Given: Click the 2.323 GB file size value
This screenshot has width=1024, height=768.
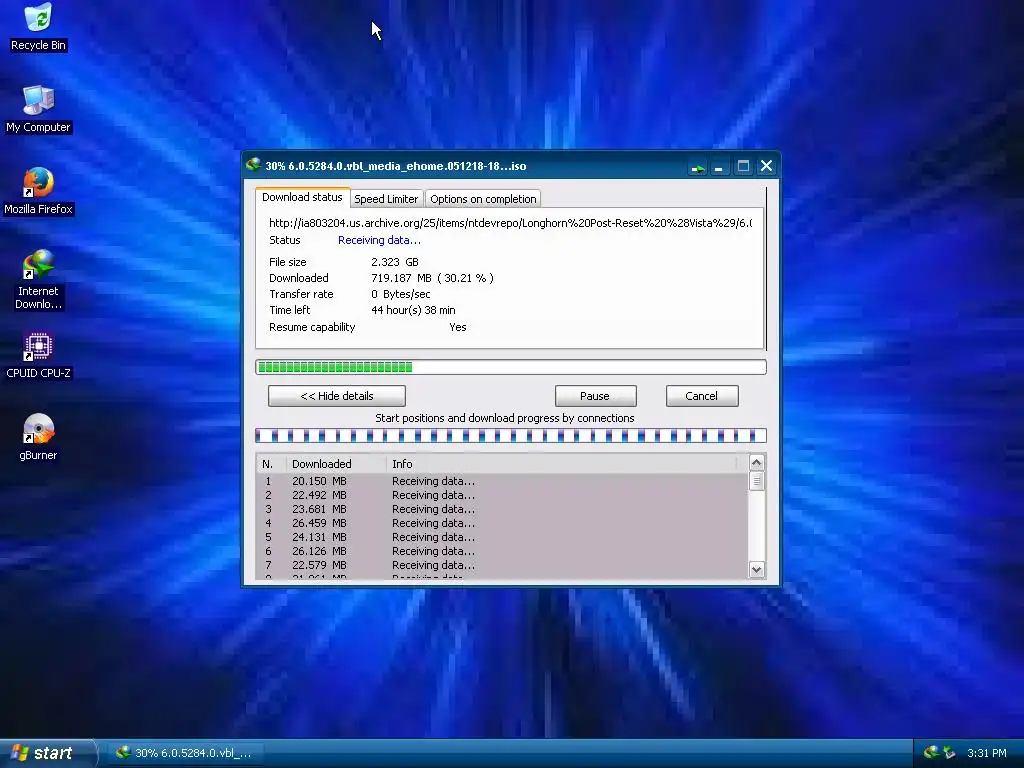Looking at the screenshot, I should click(x=394, y=262).
